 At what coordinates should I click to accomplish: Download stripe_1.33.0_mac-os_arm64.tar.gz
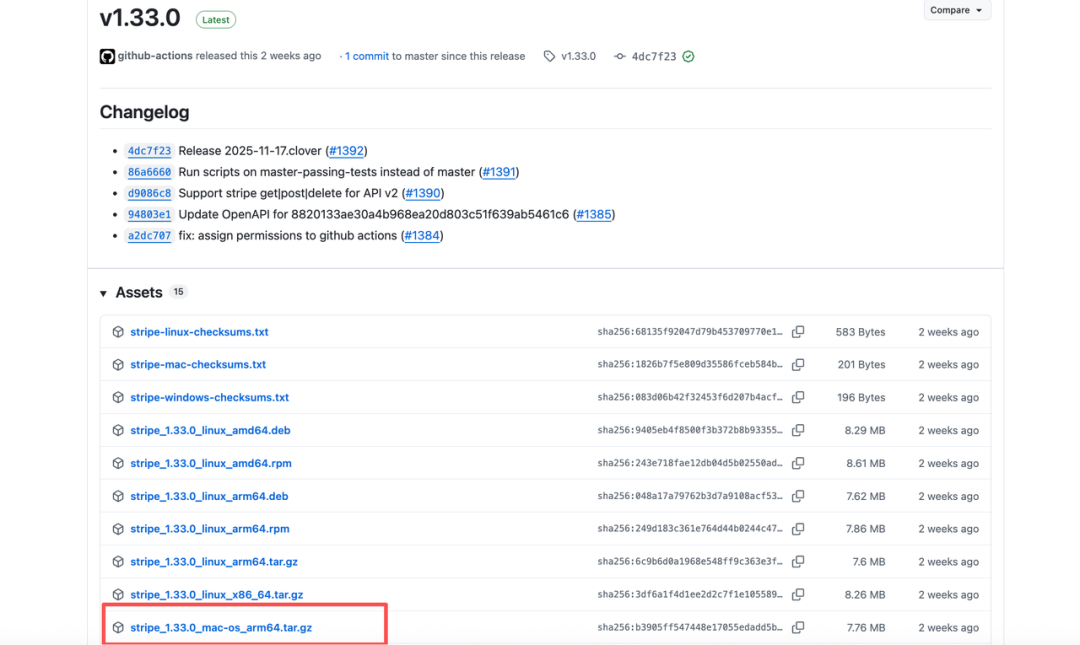221,627
